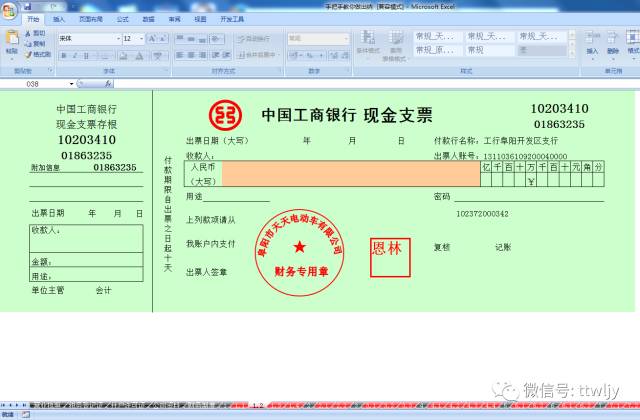Toggle Merge and Center
This screenshot has width=640, height=420.
(x=258, y=55)
